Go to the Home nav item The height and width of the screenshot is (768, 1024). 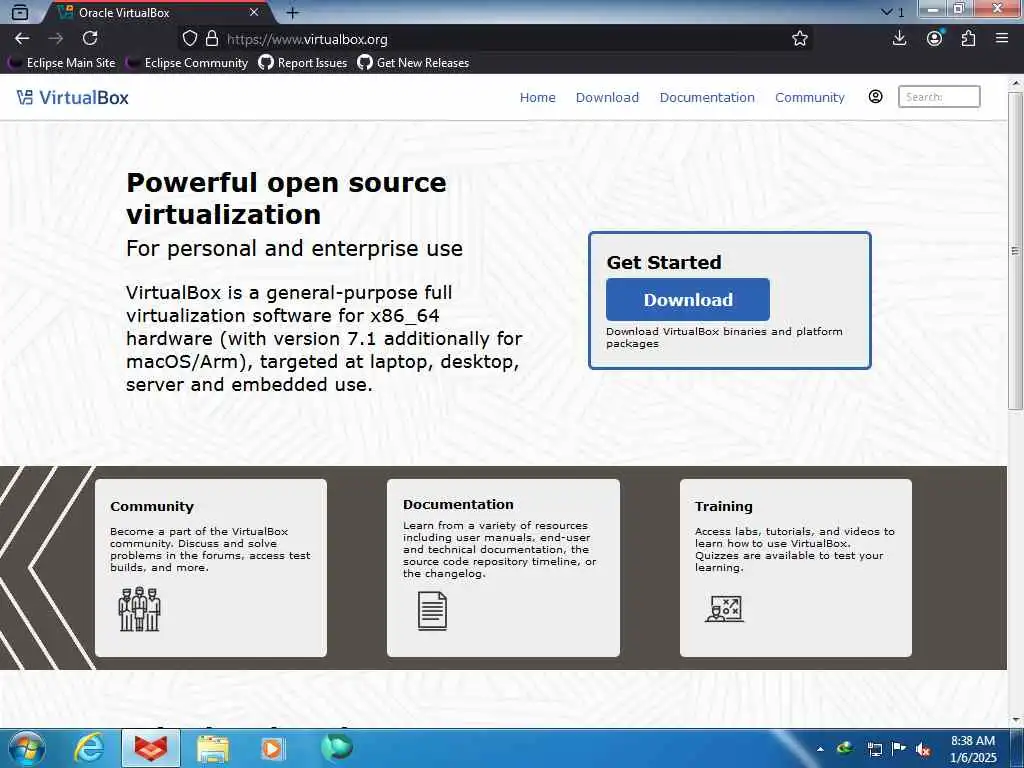point(537,97)
